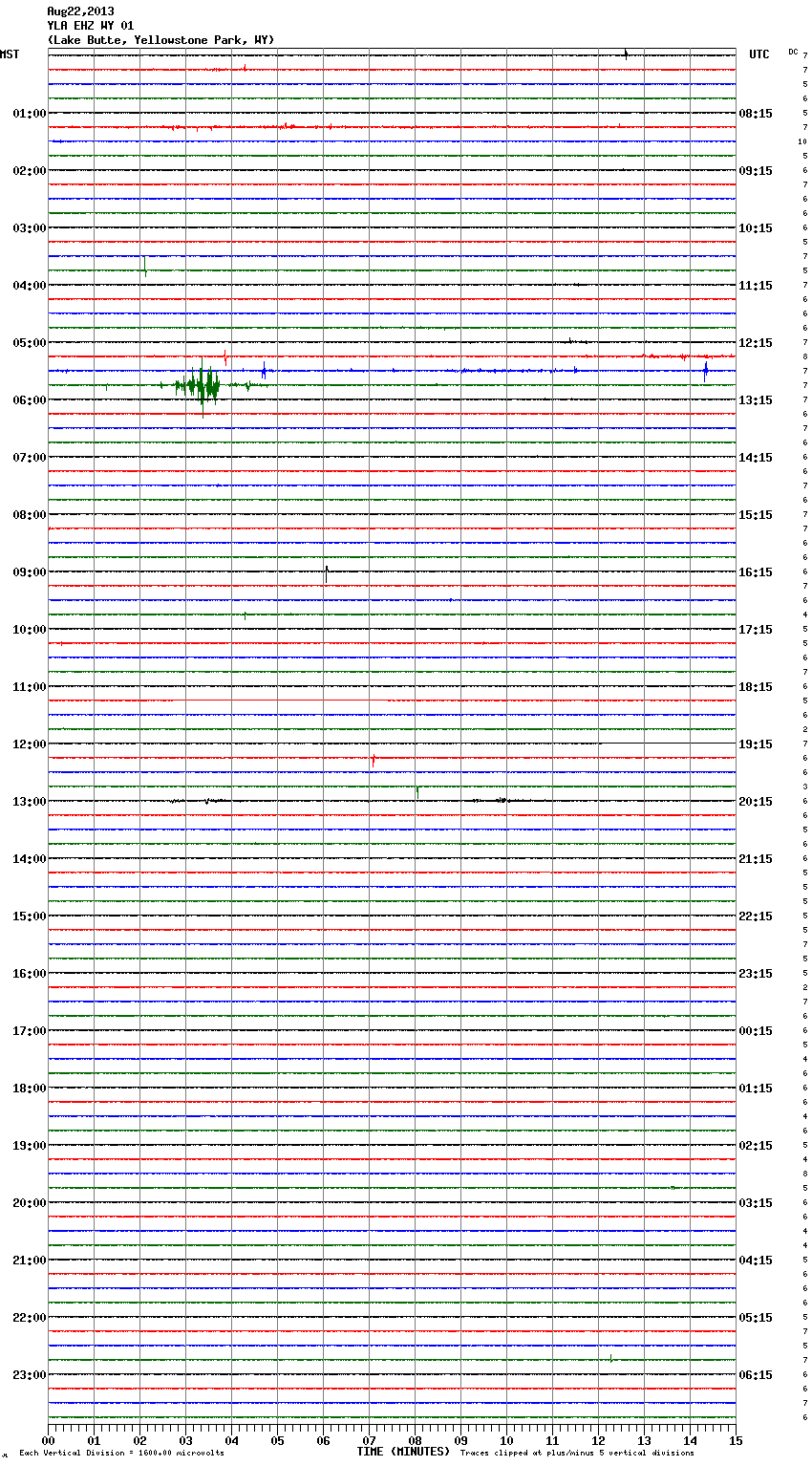Click the 12:00 MST row label
The height and width of the screenshot is (1466, 812).
30,744
